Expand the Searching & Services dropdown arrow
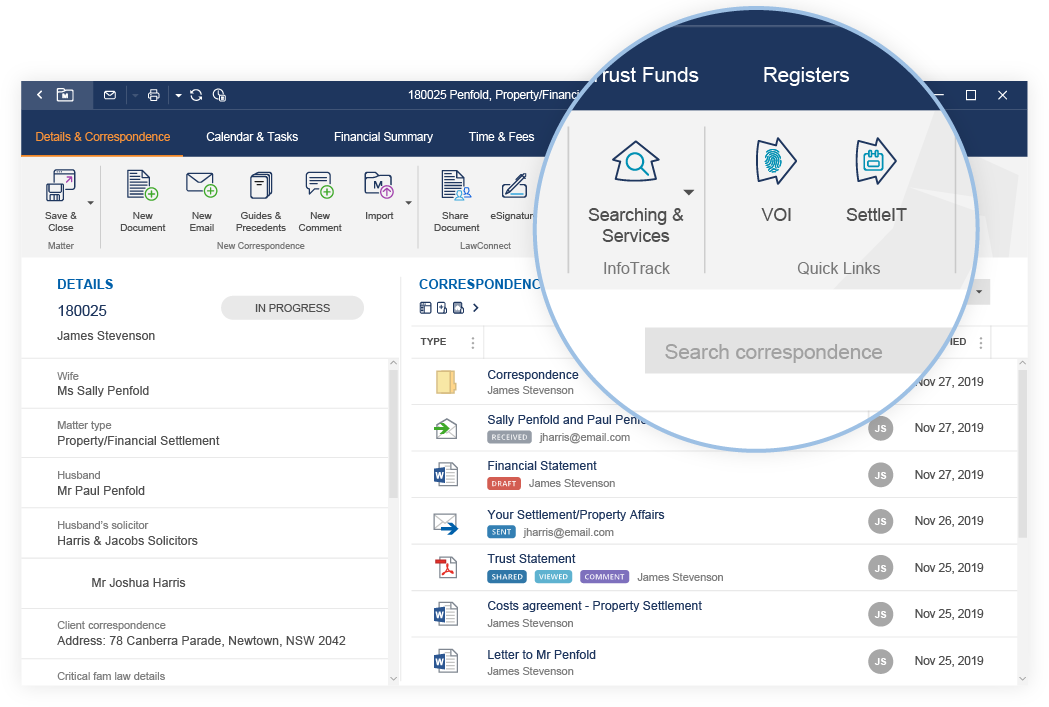 [688, 193]
